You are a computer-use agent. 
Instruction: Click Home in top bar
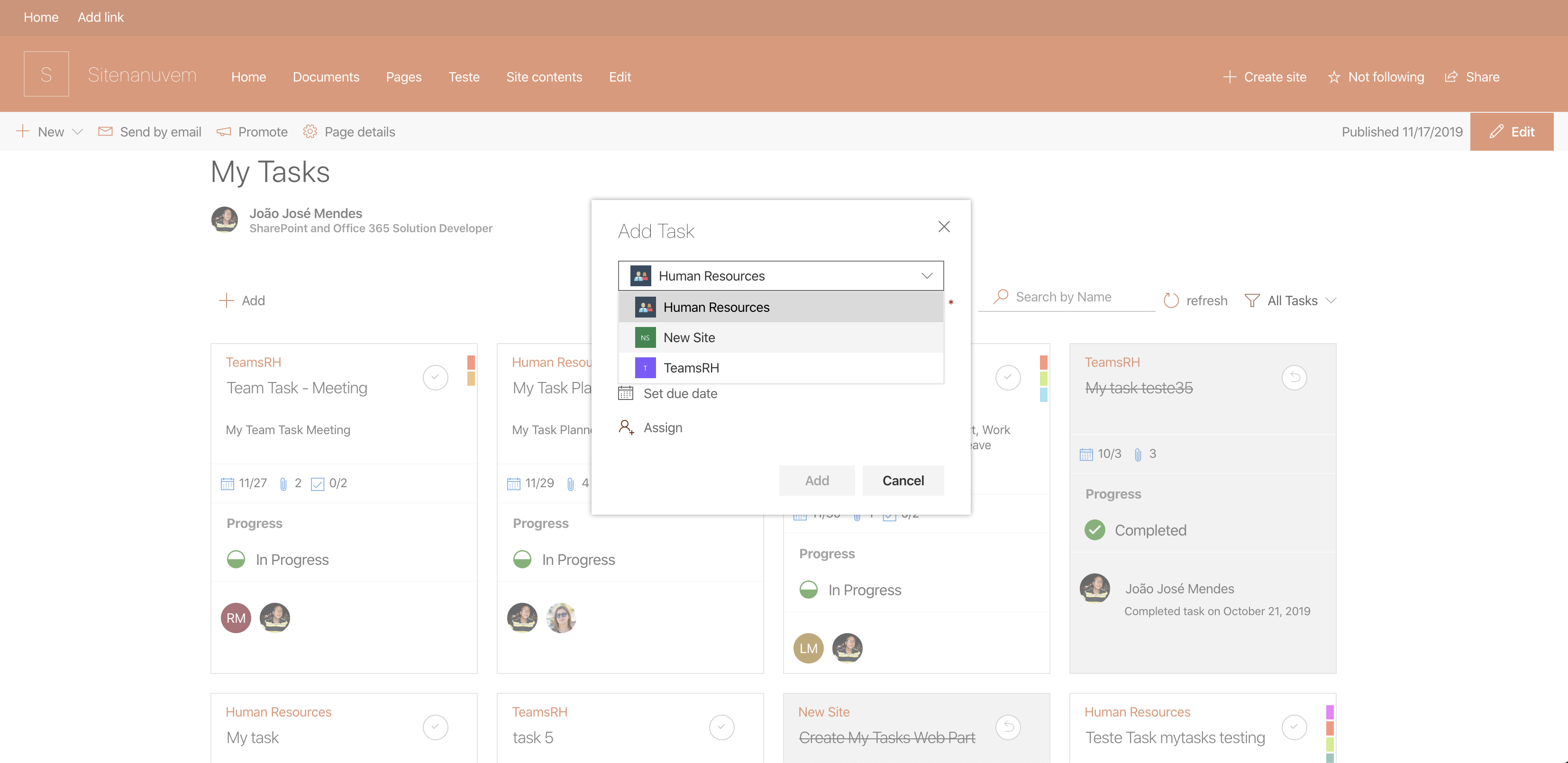(x=41, y=17)
